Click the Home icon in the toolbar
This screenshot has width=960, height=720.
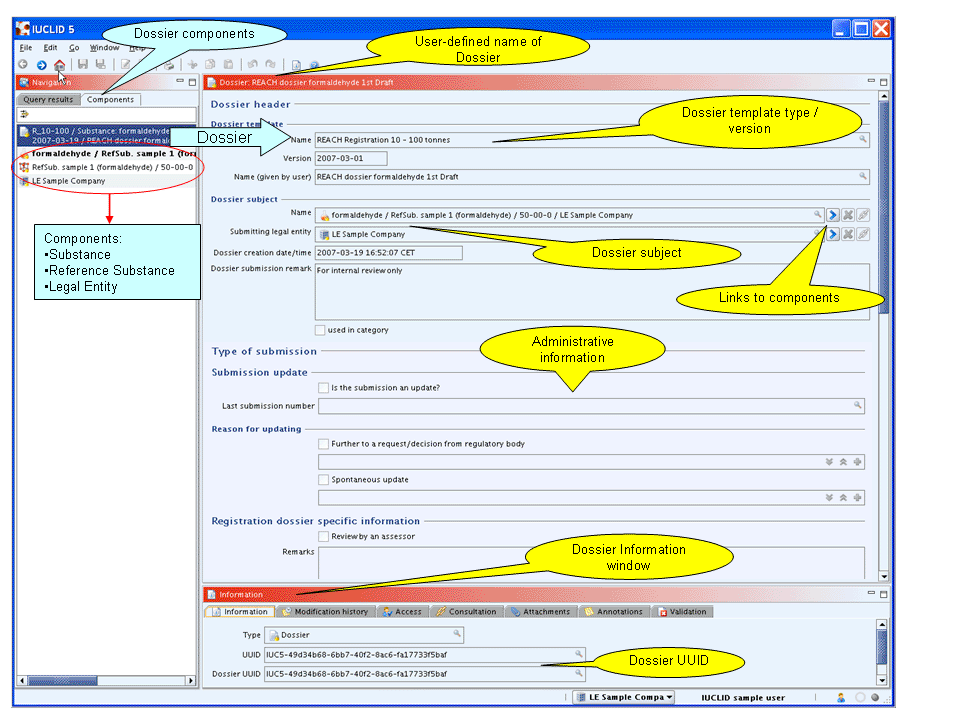point(60,65)
